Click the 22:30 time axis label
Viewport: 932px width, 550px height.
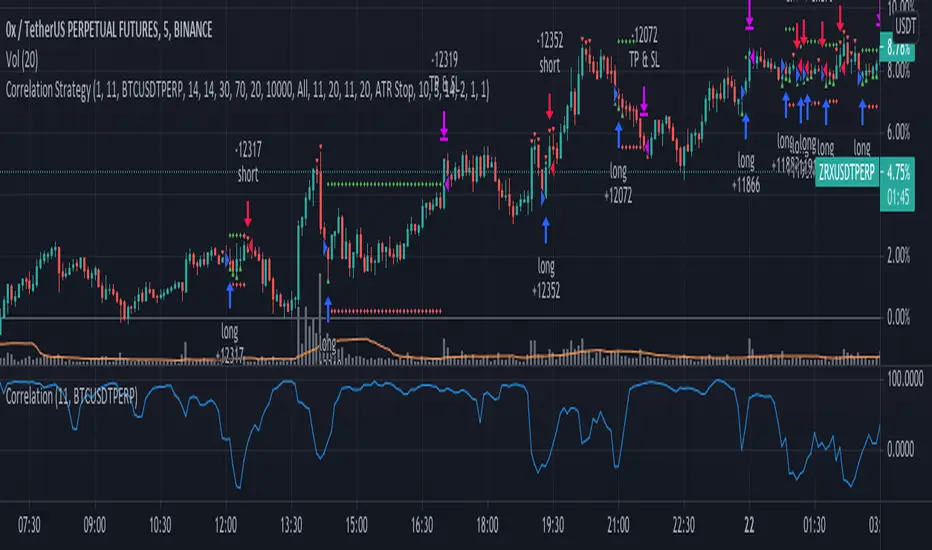(684, 526)
